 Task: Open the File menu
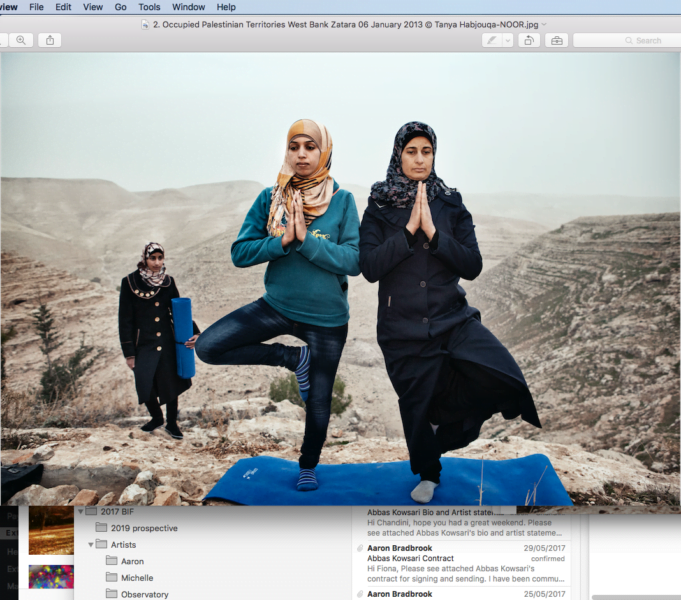pyautogui.click(x=36, y=7)
